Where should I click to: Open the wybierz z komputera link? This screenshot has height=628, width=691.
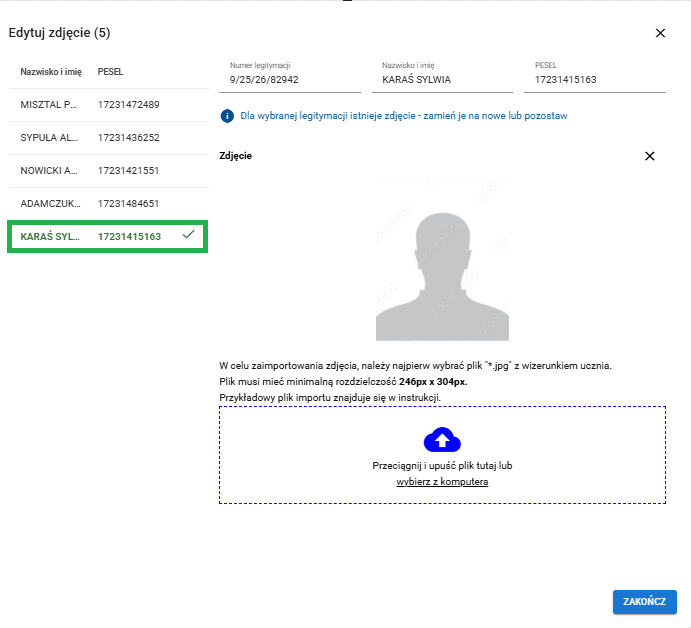pos(442,482)
